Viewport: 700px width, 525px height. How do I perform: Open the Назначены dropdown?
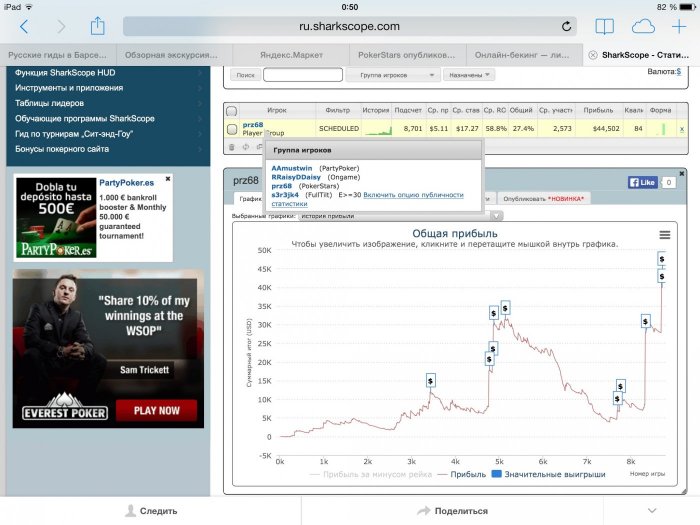pyautogui.click(x=469, y=75)
